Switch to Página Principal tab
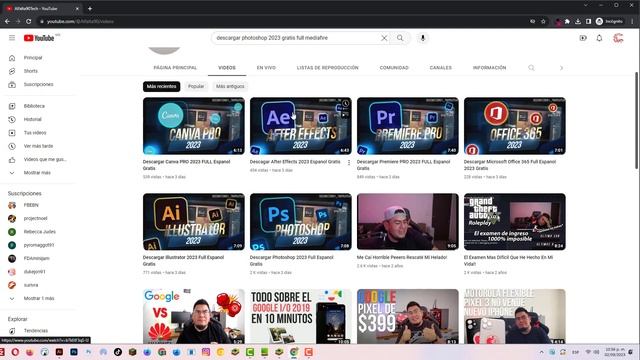 [x=175, y=68]
